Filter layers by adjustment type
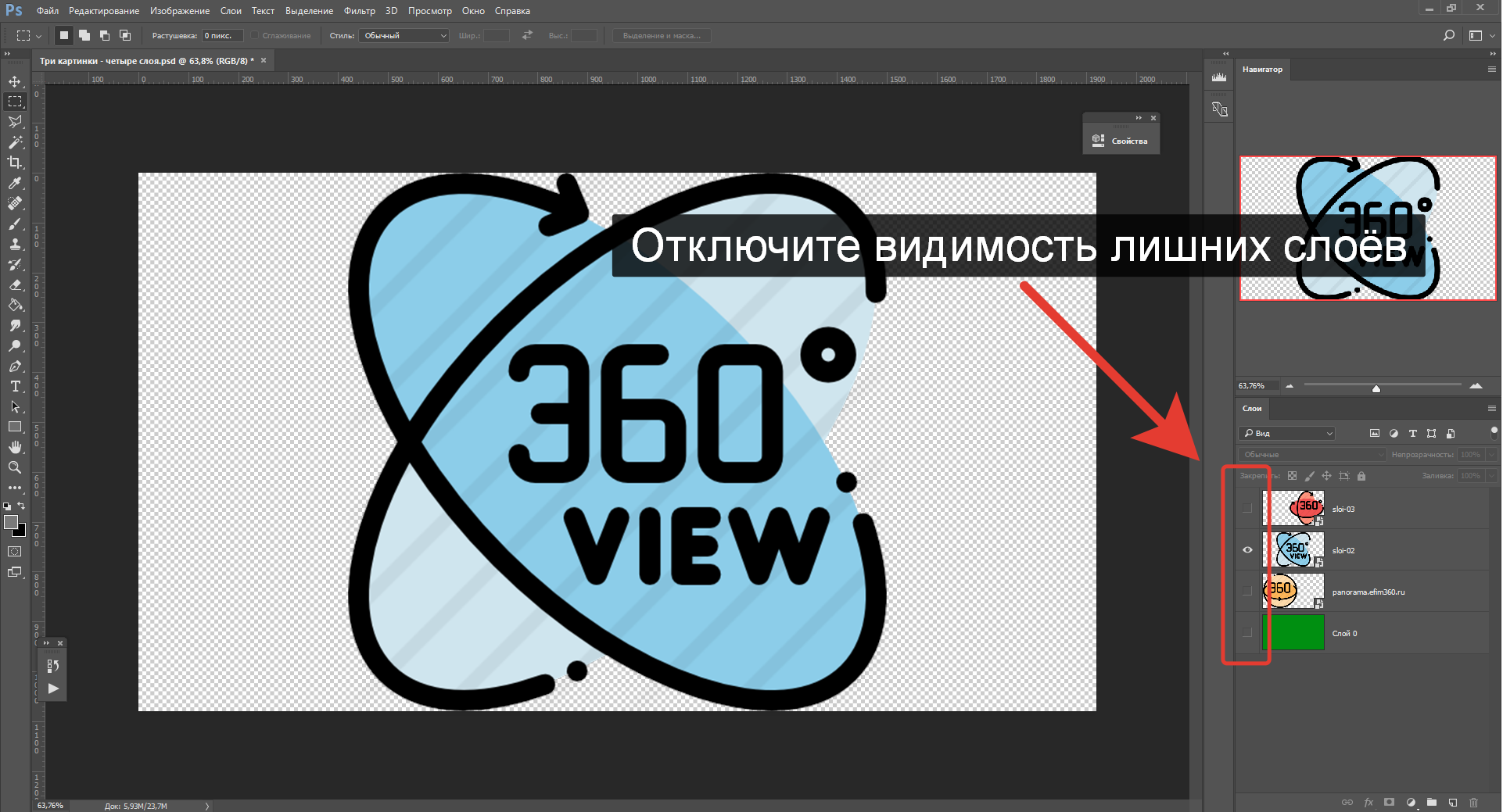This screenshot has width=1503, height=812. 1394,433
